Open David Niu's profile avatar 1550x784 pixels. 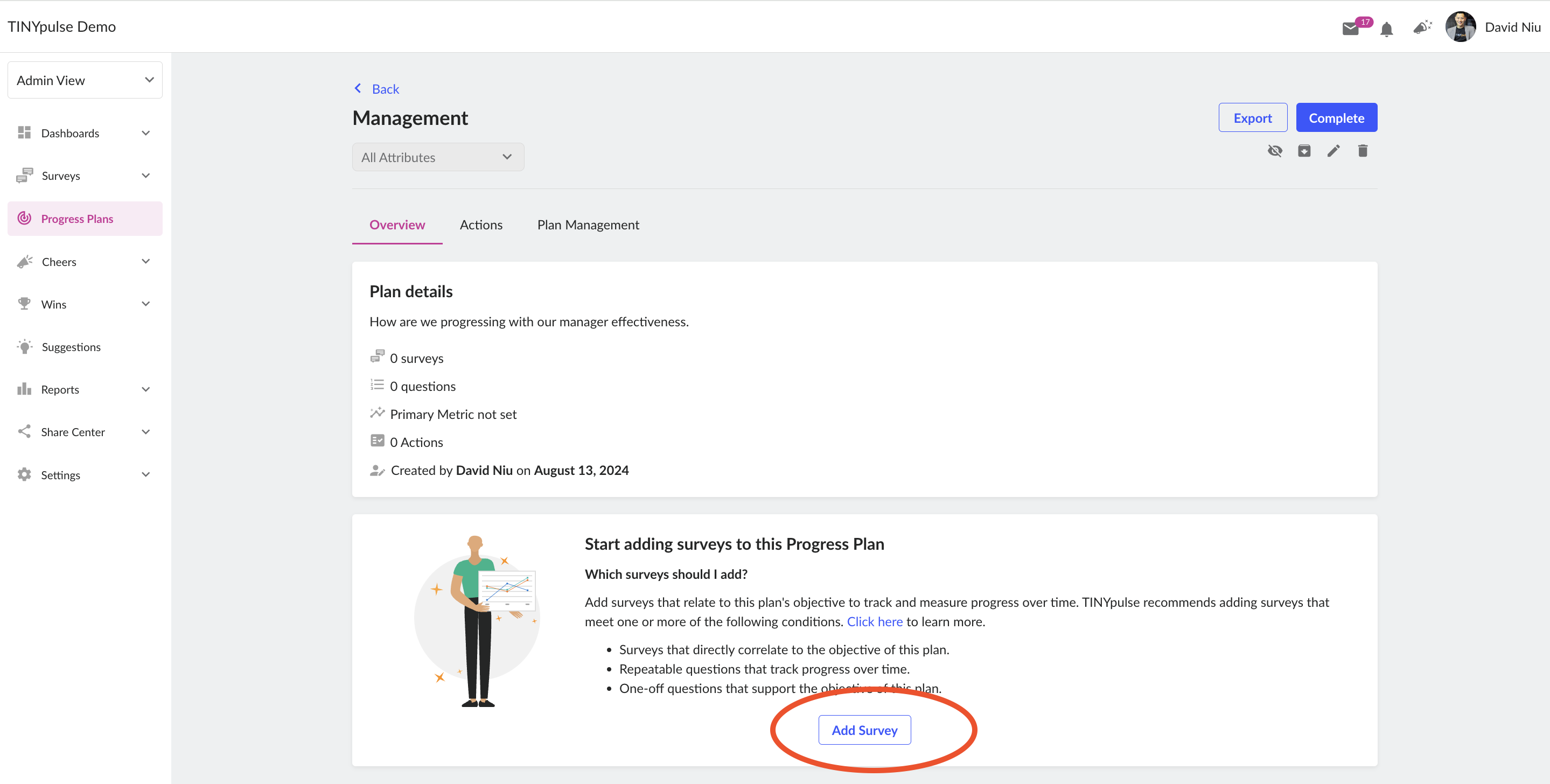click(1461, 27)
